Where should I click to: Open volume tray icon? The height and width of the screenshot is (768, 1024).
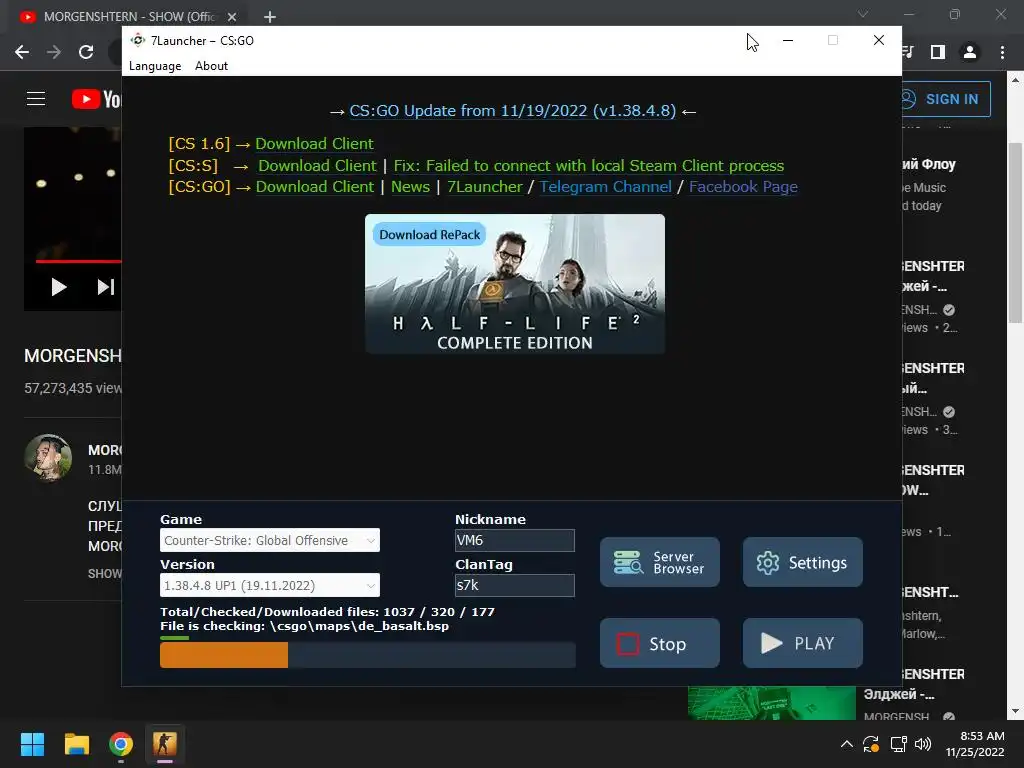point(923,744)
